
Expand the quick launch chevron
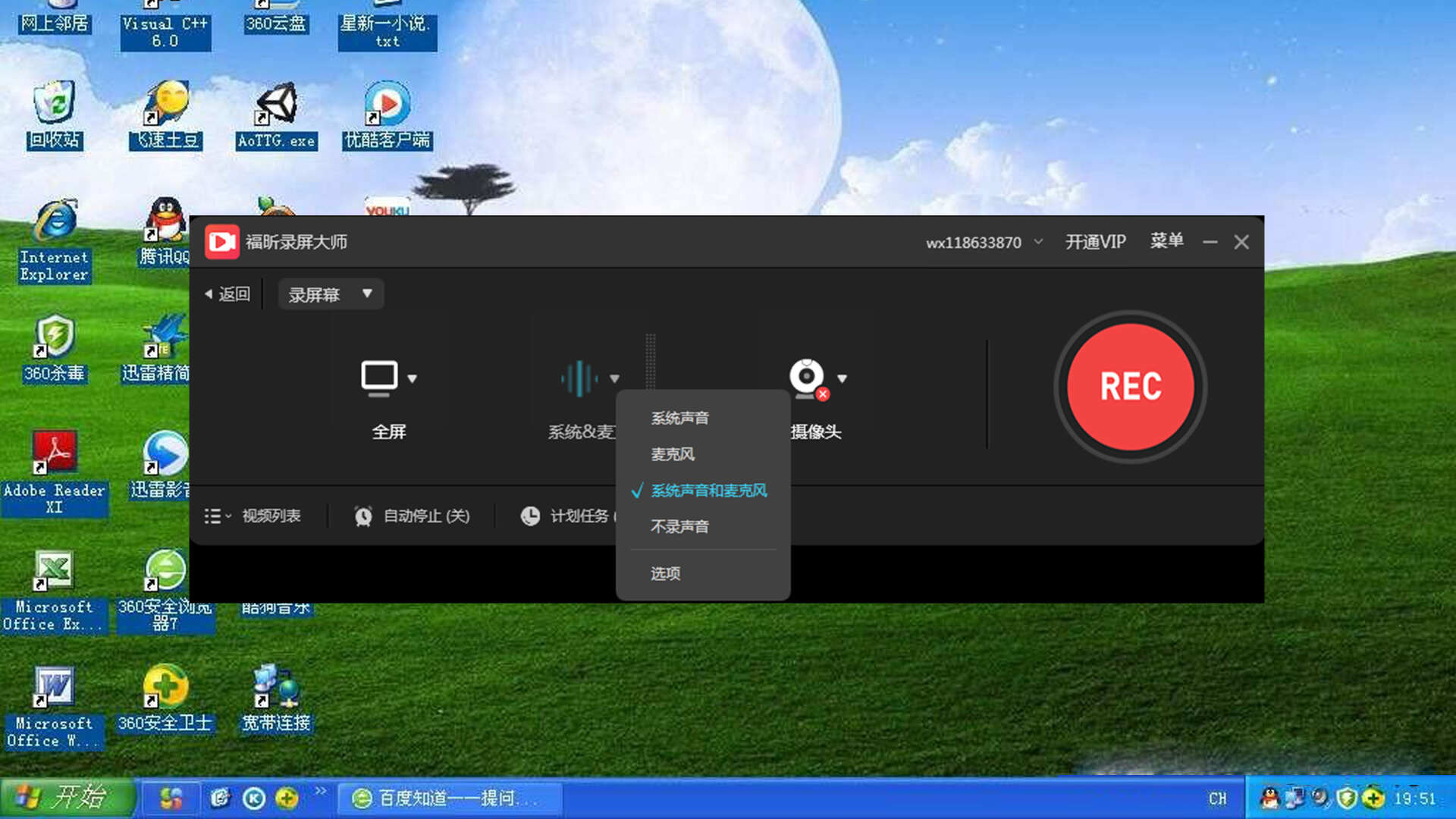coord(321,791)
